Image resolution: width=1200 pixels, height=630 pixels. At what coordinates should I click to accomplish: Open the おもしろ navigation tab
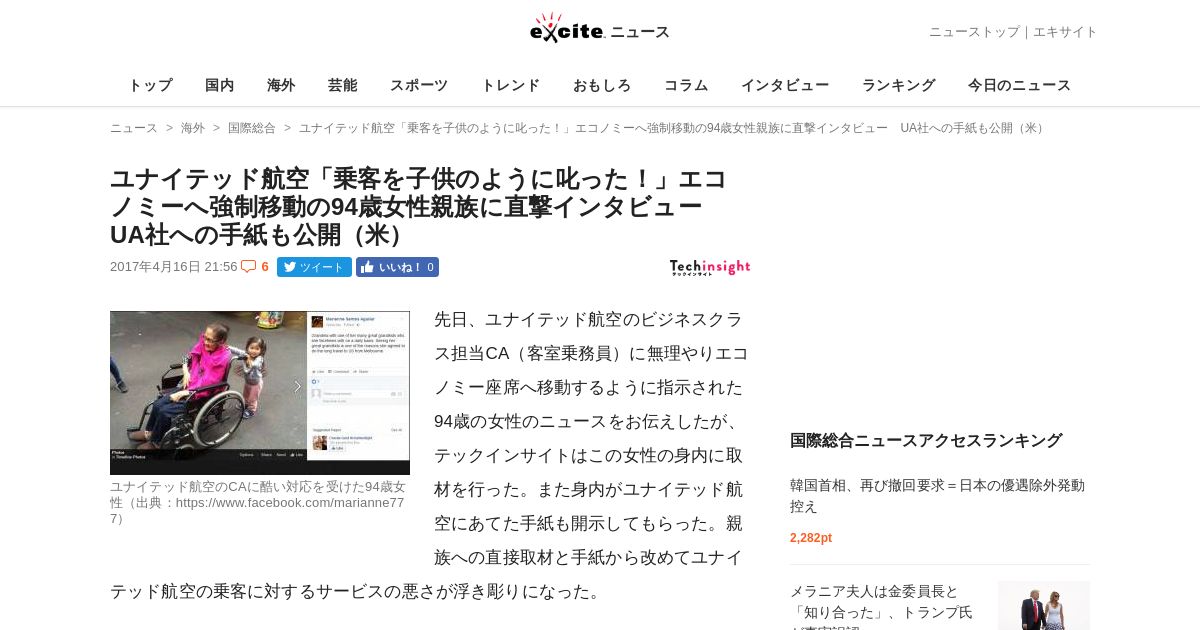coord(602,85)
